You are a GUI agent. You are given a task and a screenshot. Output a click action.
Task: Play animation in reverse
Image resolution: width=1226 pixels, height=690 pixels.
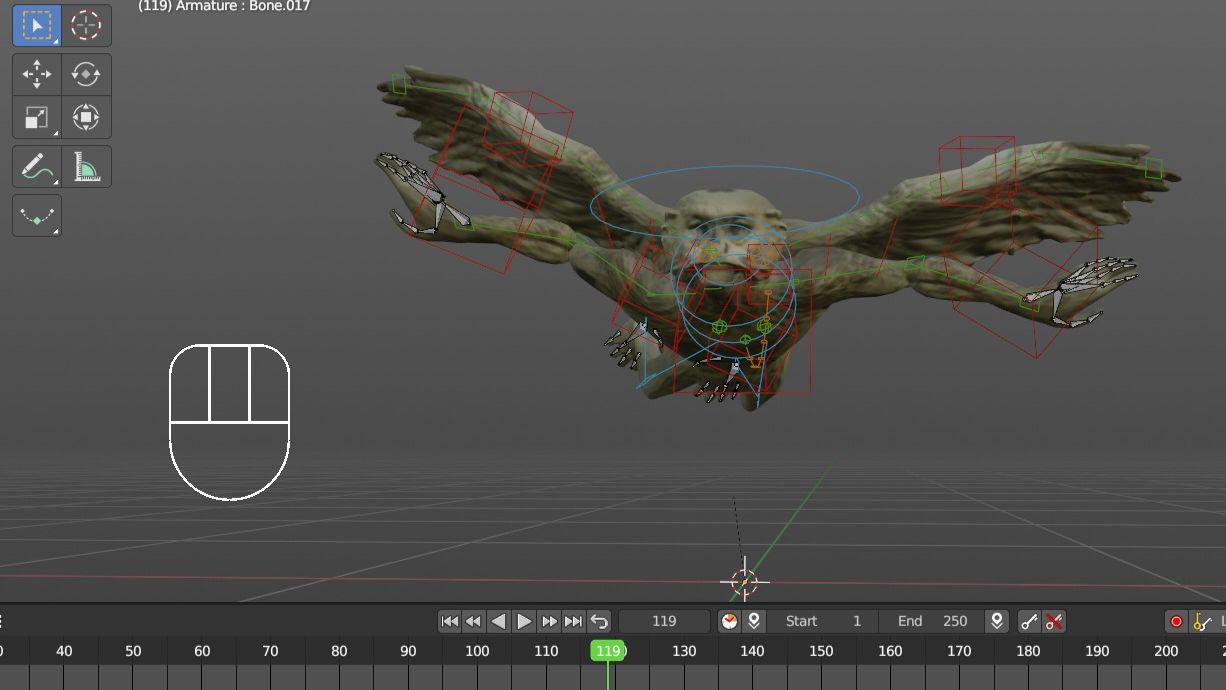tap(499, 621)
